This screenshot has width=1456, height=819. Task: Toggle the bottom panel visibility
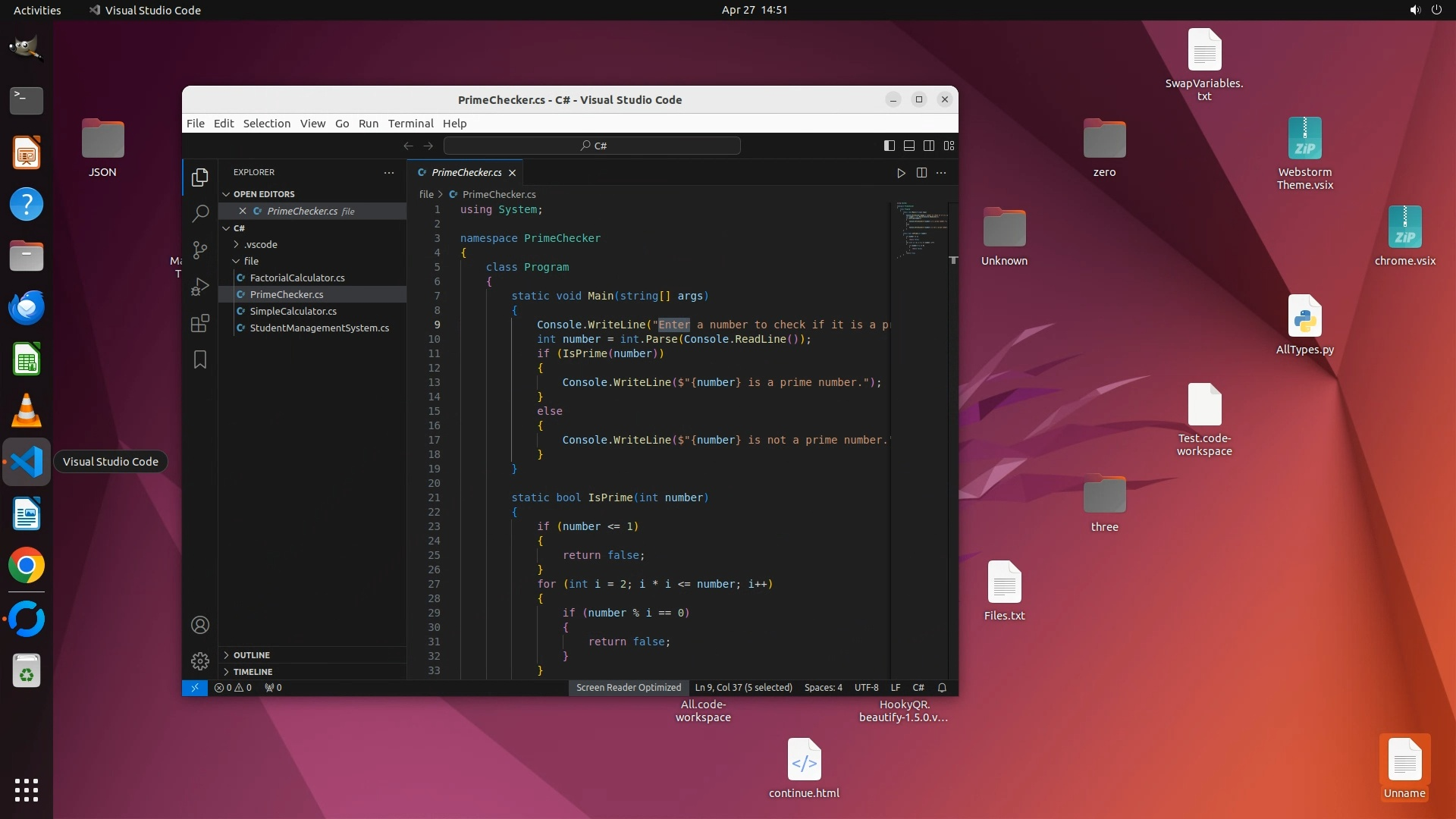coord(909,146)
